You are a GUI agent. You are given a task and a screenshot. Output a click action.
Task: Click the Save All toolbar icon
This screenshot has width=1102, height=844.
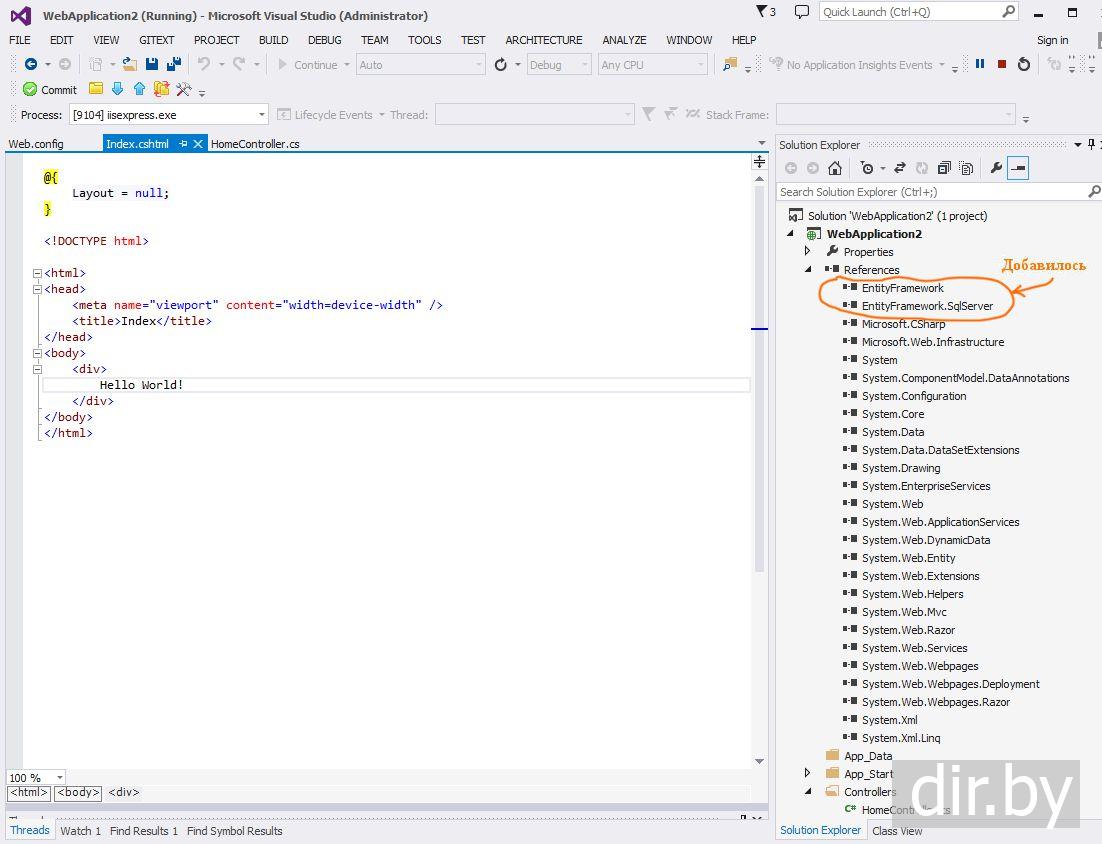tap(173, 64)
